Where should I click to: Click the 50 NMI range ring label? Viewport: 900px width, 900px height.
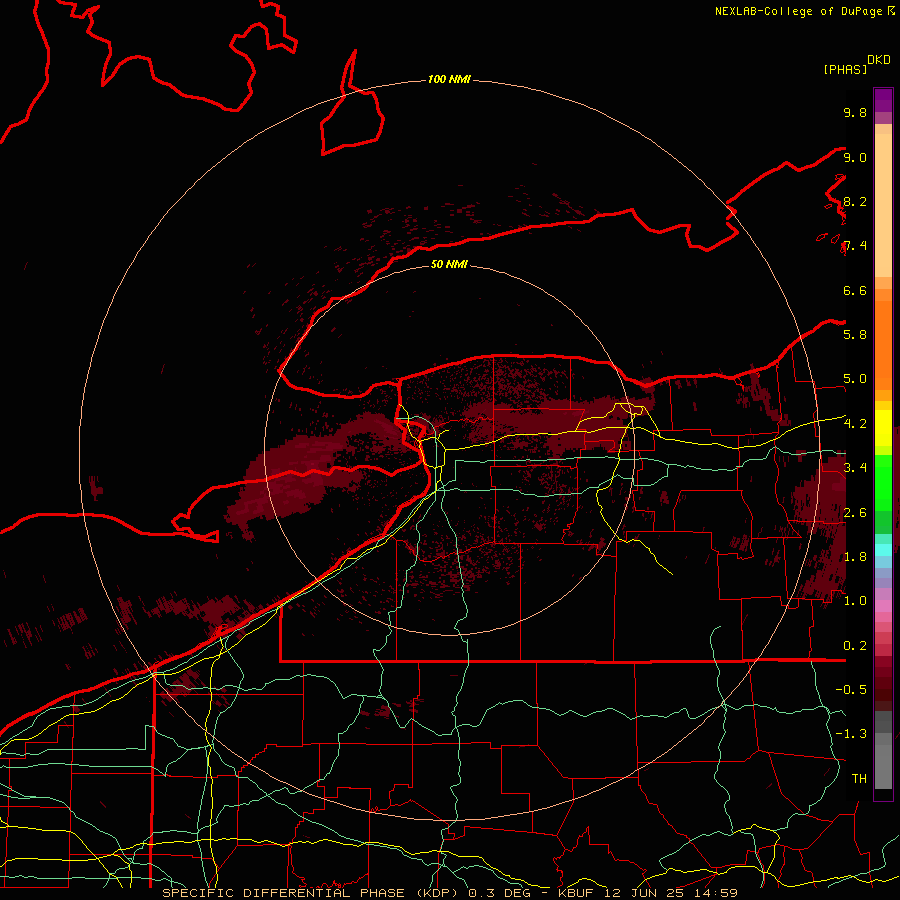point(449,264)
